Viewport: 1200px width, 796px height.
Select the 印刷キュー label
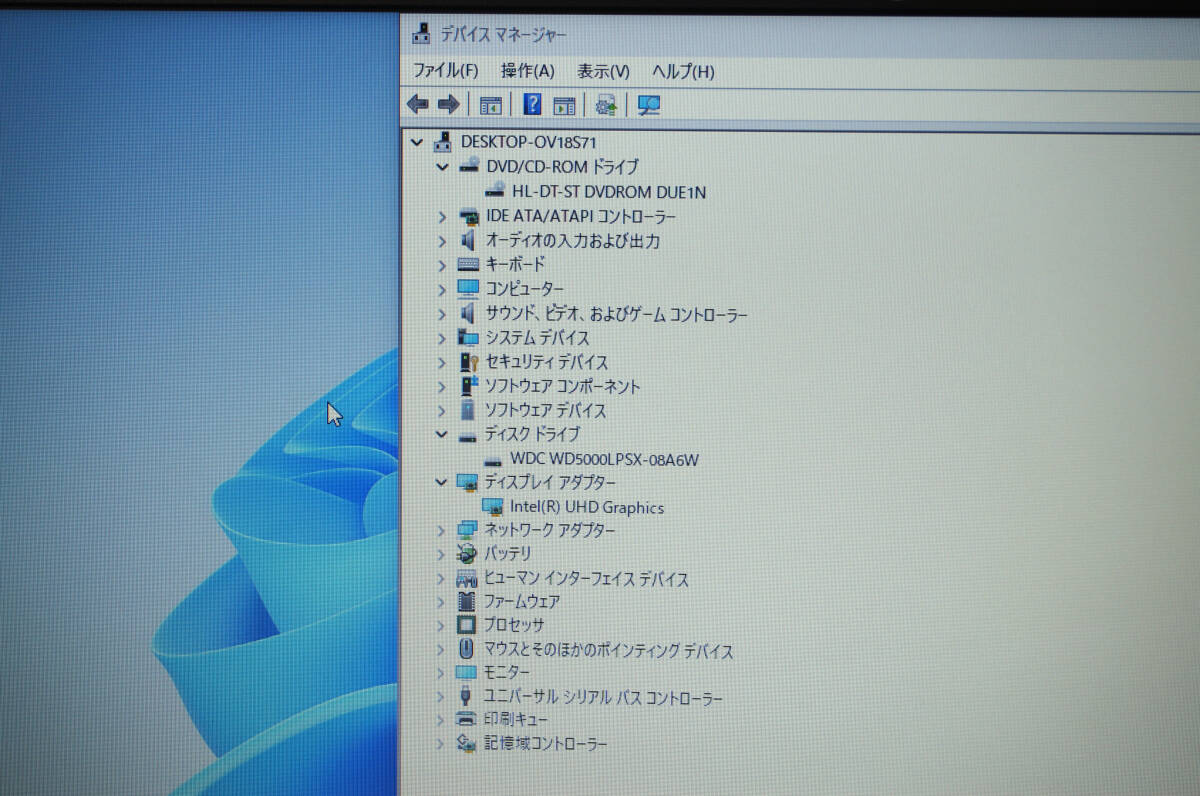pos(516,720)
